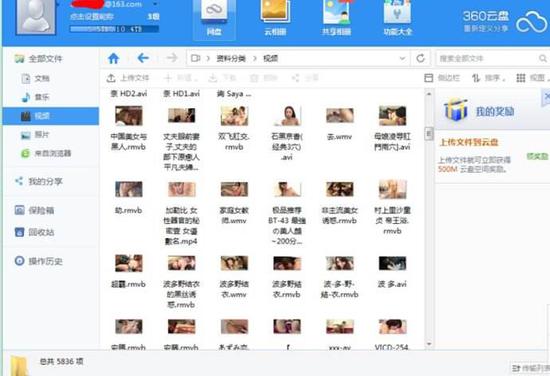The height and width of the screenshot is (376, 550).
Task: Click the 总共 5836 项 status text
Action: click(61, 361)
